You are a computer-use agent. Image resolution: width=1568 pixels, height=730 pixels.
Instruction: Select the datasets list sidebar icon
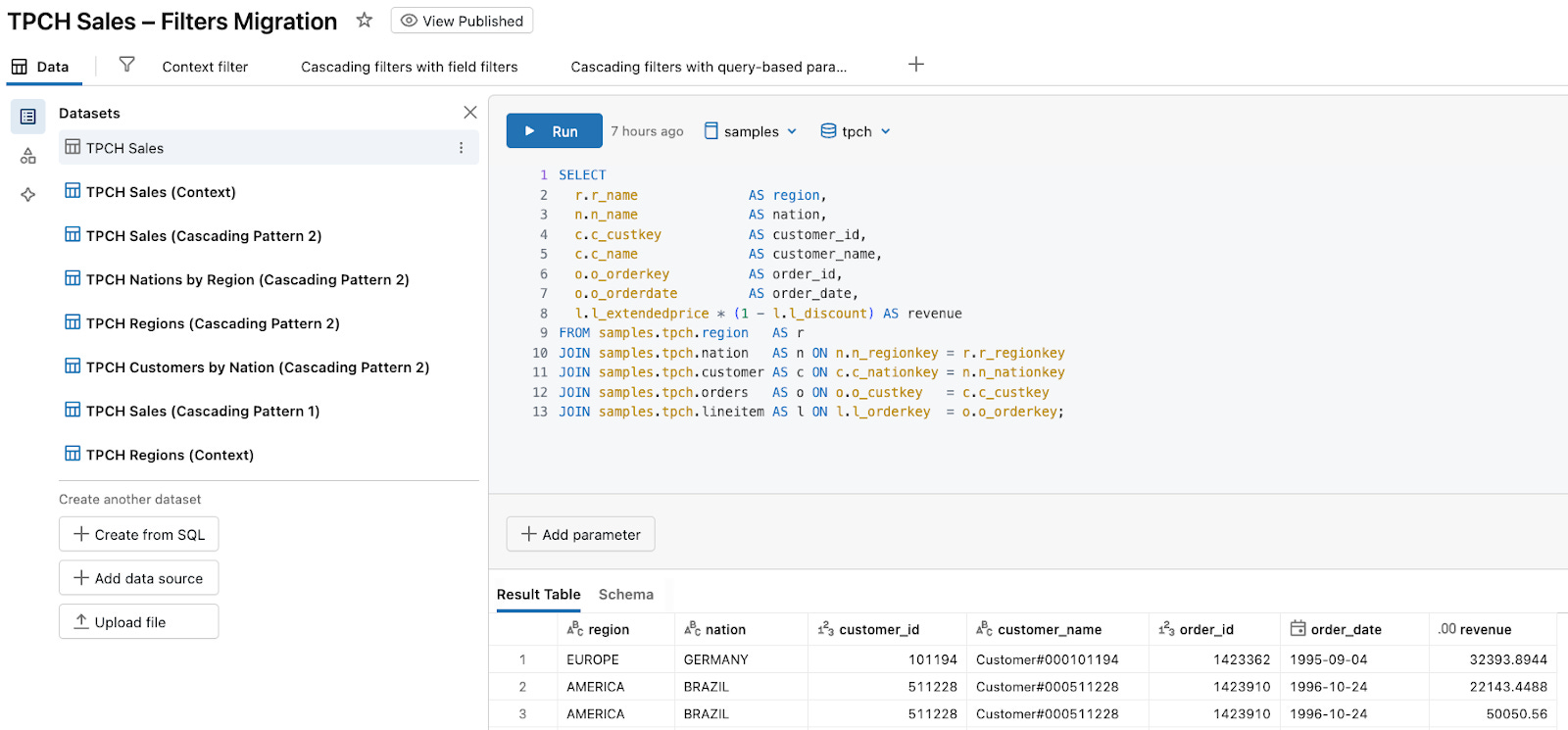(x=27, y=117)
